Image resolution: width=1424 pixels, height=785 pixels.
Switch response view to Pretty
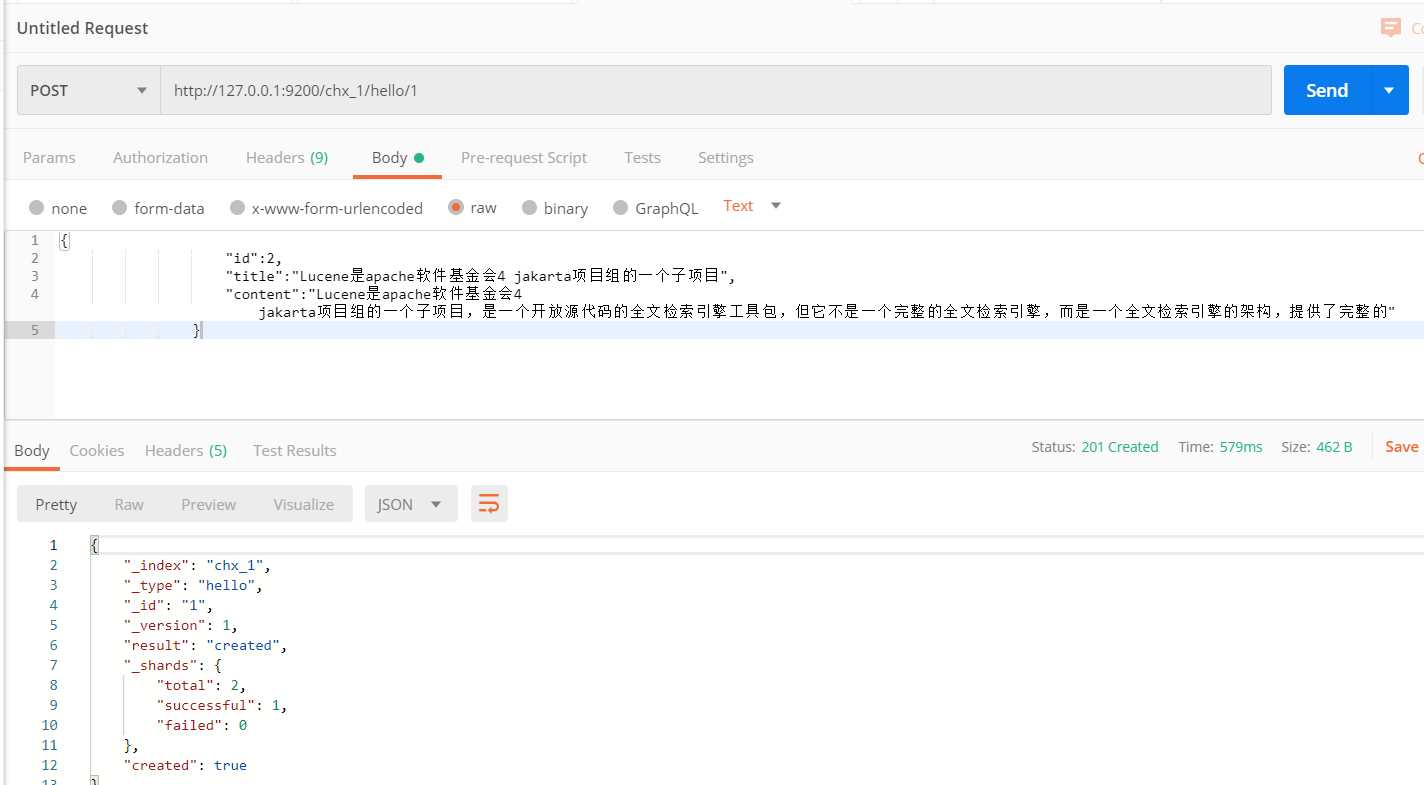(56, 504)
